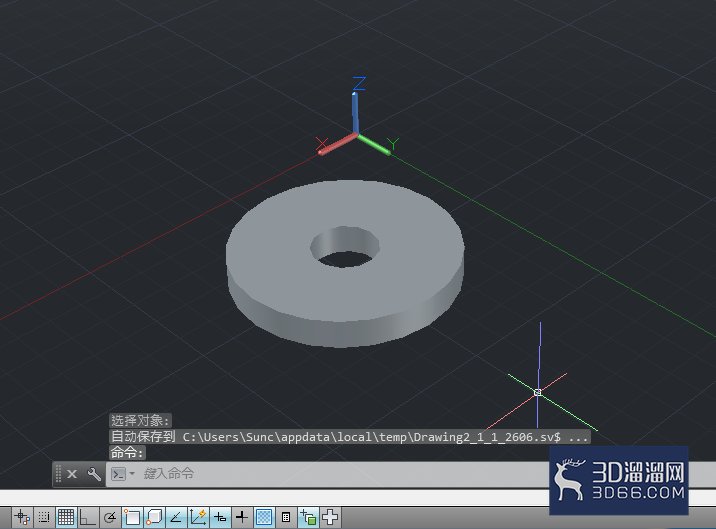
Task: Toggle 2D Object Snap in the status bar
Action: pos(132,517)
